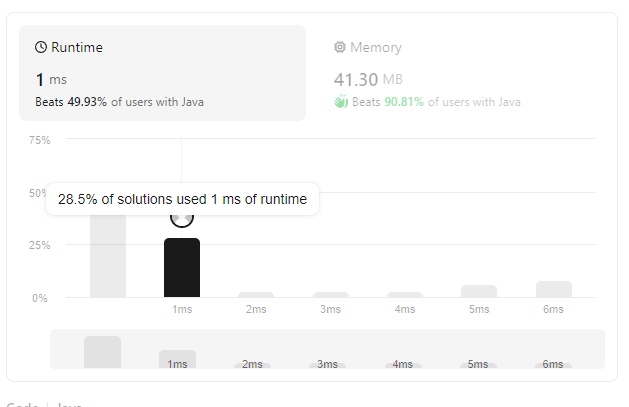Screen dimensions: 629x407
Task: Click the 1ms bar in the bottom overview strip
Action: (177, 360)
